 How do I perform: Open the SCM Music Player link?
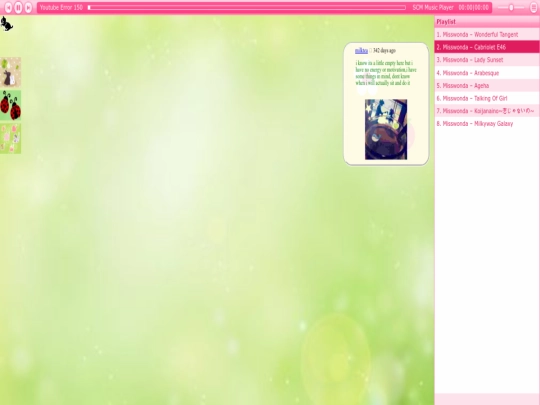pos(433,8)
